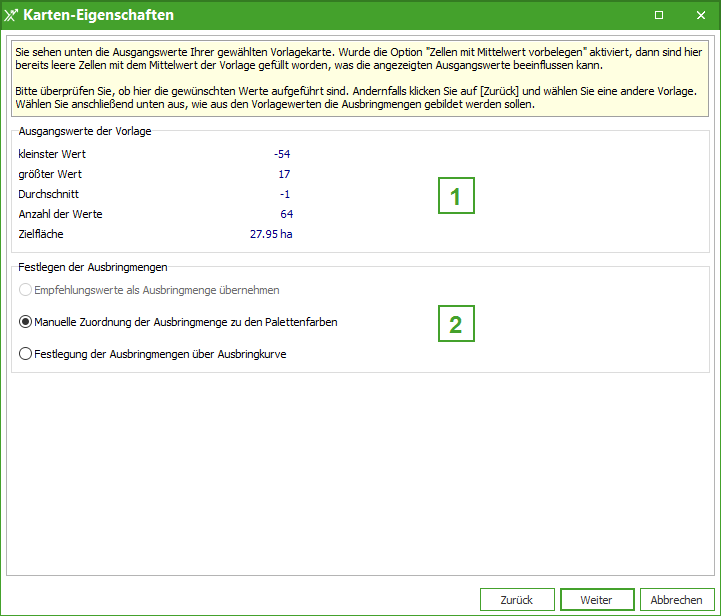721x616 pixels.
Task: Click the 'größter Wert' value 17
Action: 284,174
